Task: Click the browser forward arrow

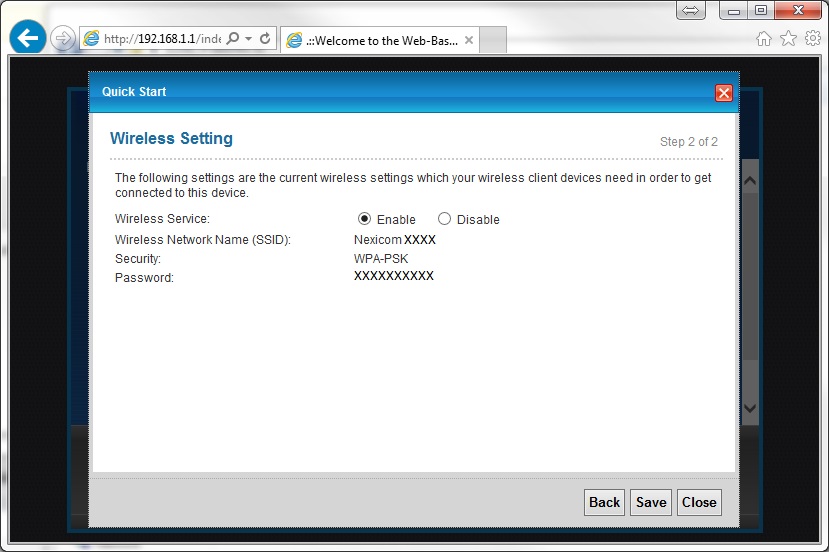Action: tap(62, 38)
